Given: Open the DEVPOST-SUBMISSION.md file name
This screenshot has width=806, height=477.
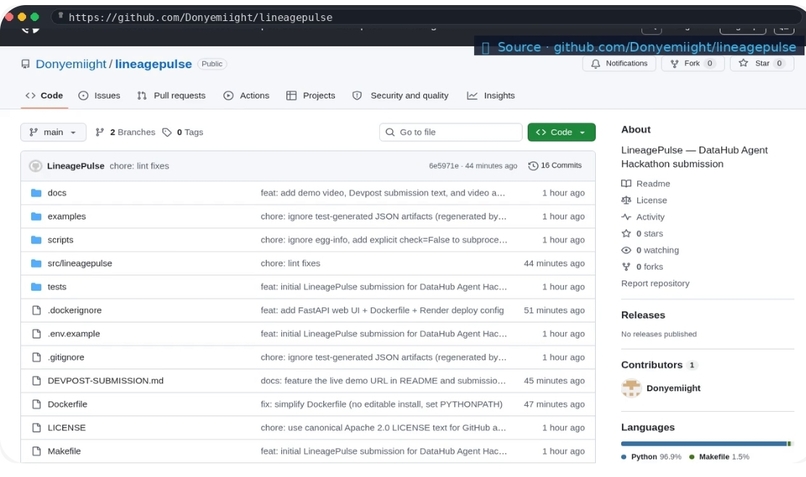Looking at the screenshot, I should 105,381.
